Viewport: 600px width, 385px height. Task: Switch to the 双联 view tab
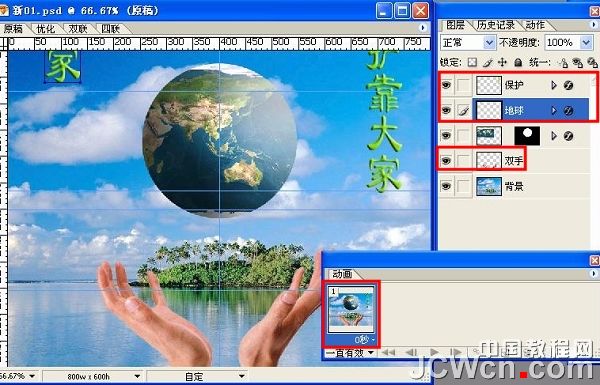[78, 29]
